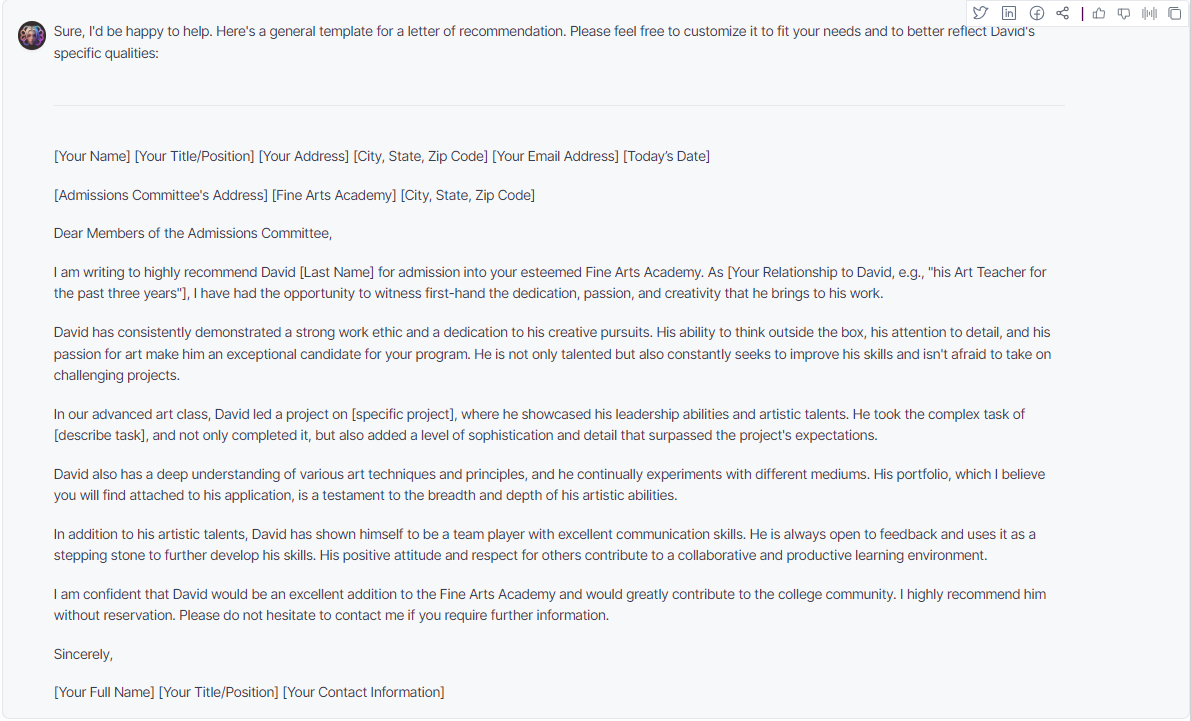The width and height of the screenshot is (1191, 721).
Task: Click the paragraph starting "In addition to his artistic talents"
Action: coord(545,545)
